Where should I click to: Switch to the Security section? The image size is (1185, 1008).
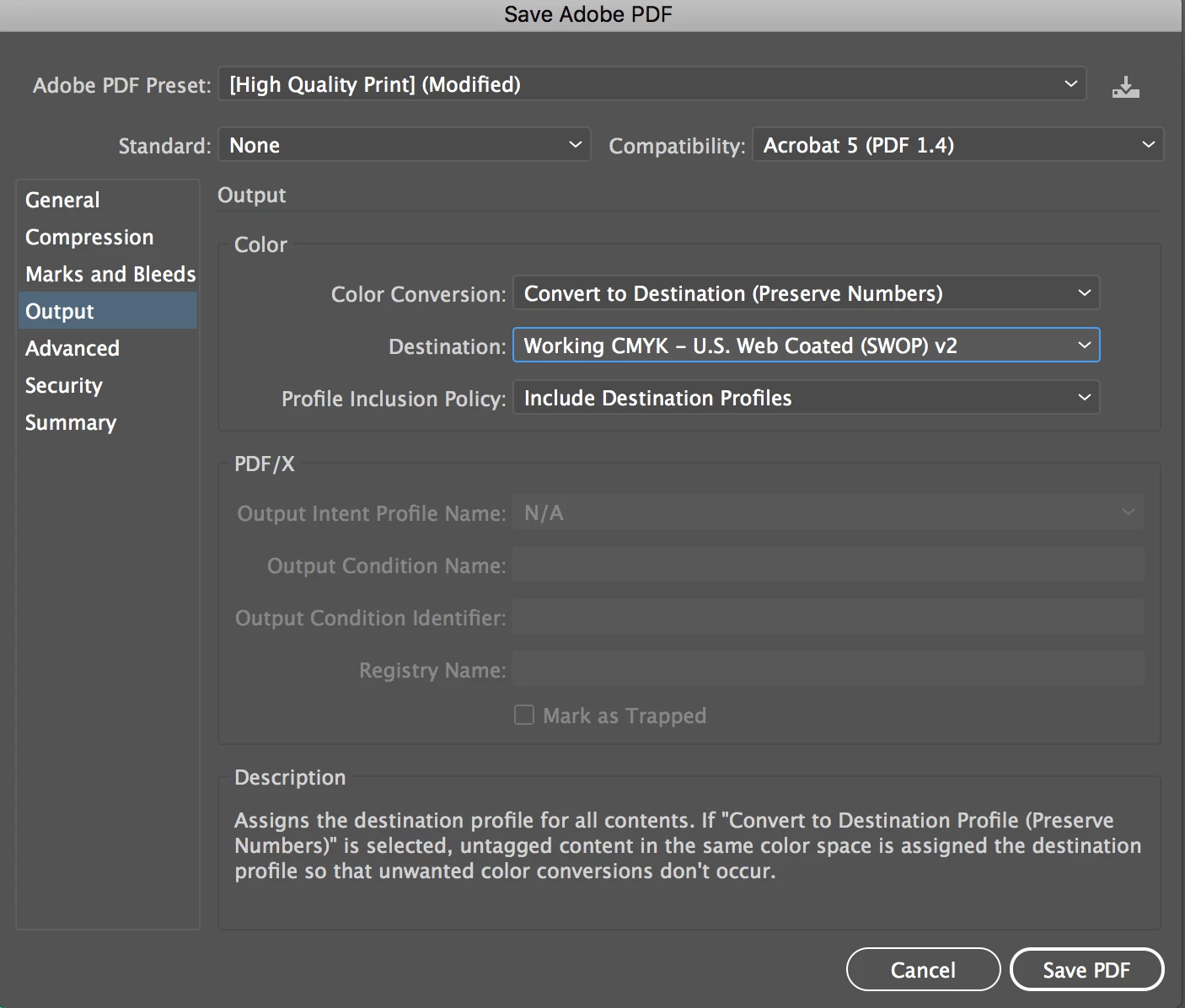tap(107, 385)
